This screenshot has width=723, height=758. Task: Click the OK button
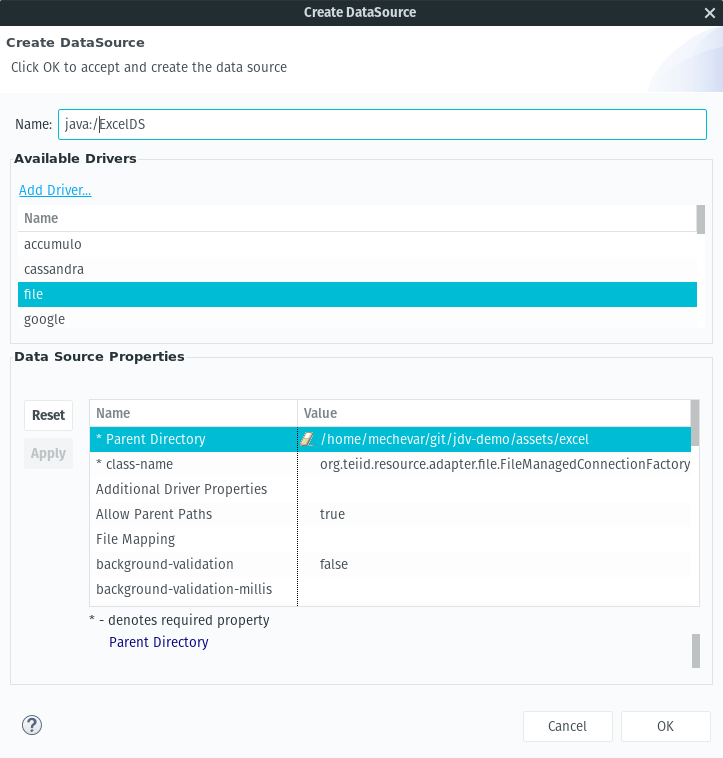[665, 726]
